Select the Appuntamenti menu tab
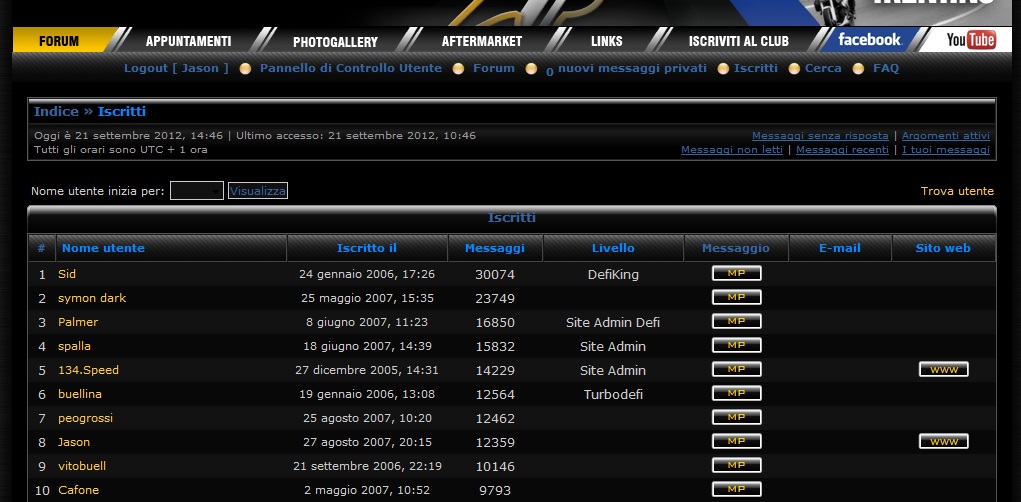 click(188, 41)
